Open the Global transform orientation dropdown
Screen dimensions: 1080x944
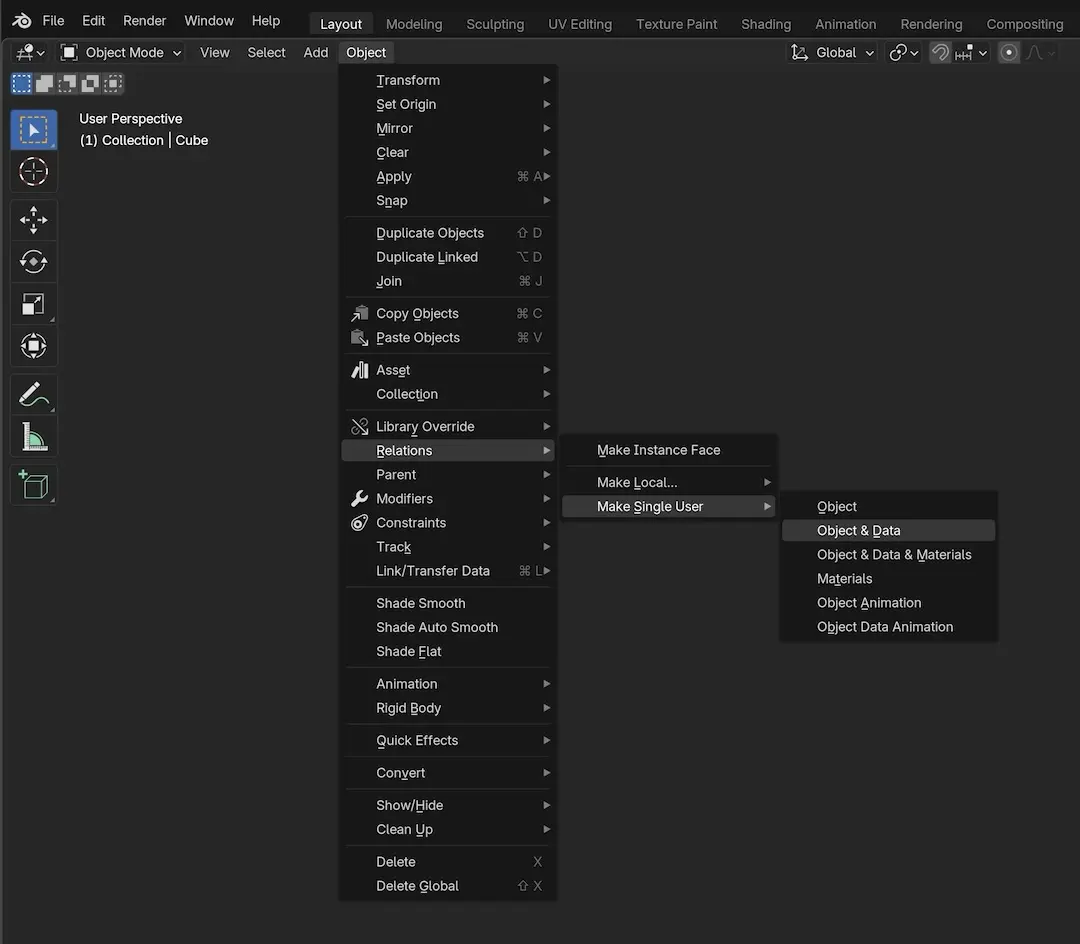click(x=833, y=53)
